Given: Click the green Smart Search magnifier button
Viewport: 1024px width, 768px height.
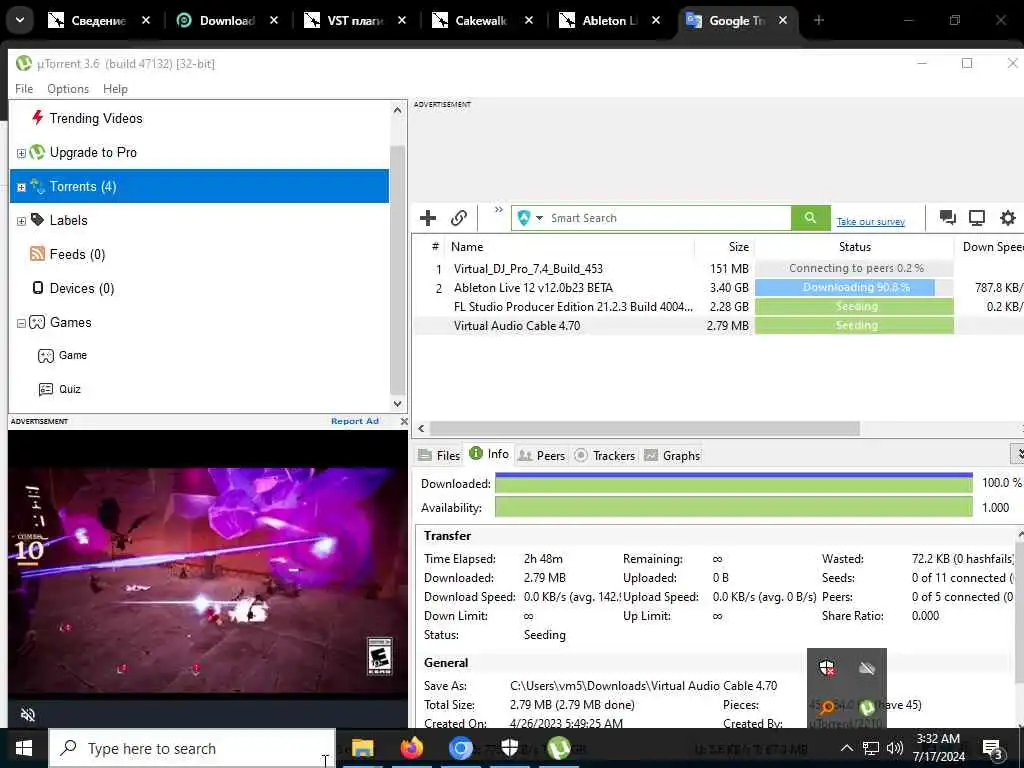Looking at the screenshot, I should point(810,218).
